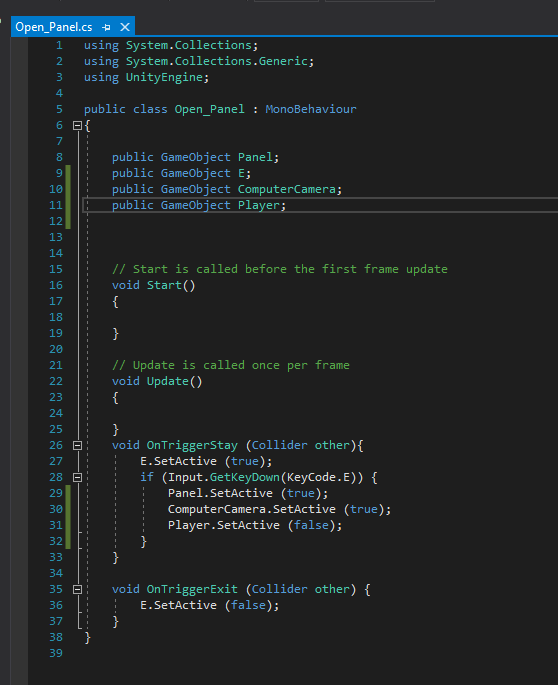Collapse the OnTriggerExit method at line 35
The width and height of the screenshot is (558, 685).
77,590
